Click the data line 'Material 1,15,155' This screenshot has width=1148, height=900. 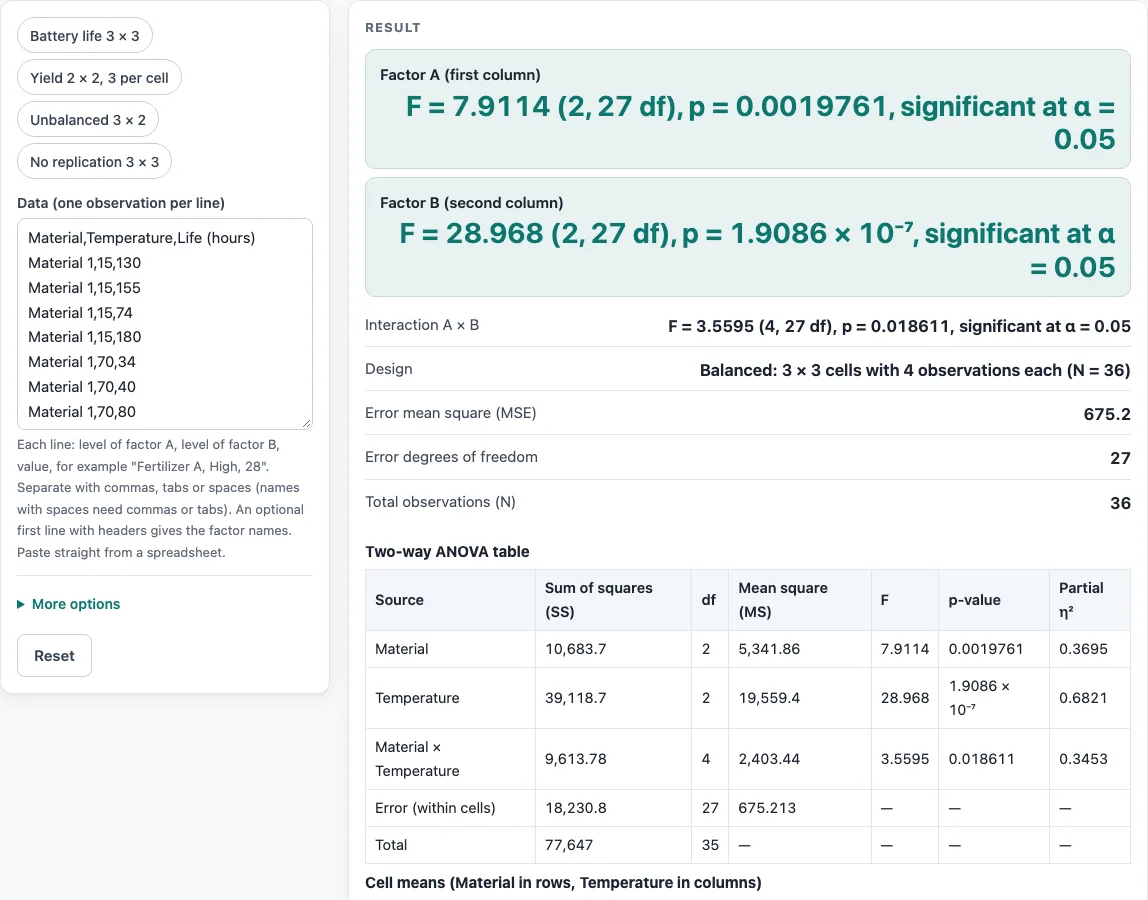coord(84,288)
